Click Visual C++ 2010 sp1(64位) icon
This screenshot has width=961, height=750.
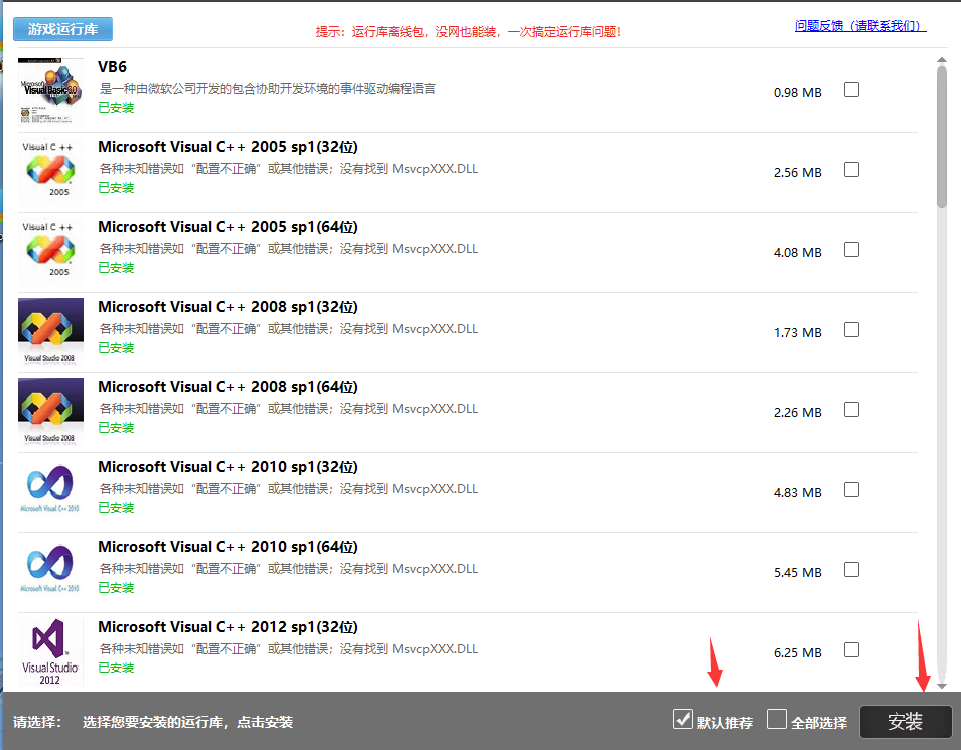tap(51, 570)
